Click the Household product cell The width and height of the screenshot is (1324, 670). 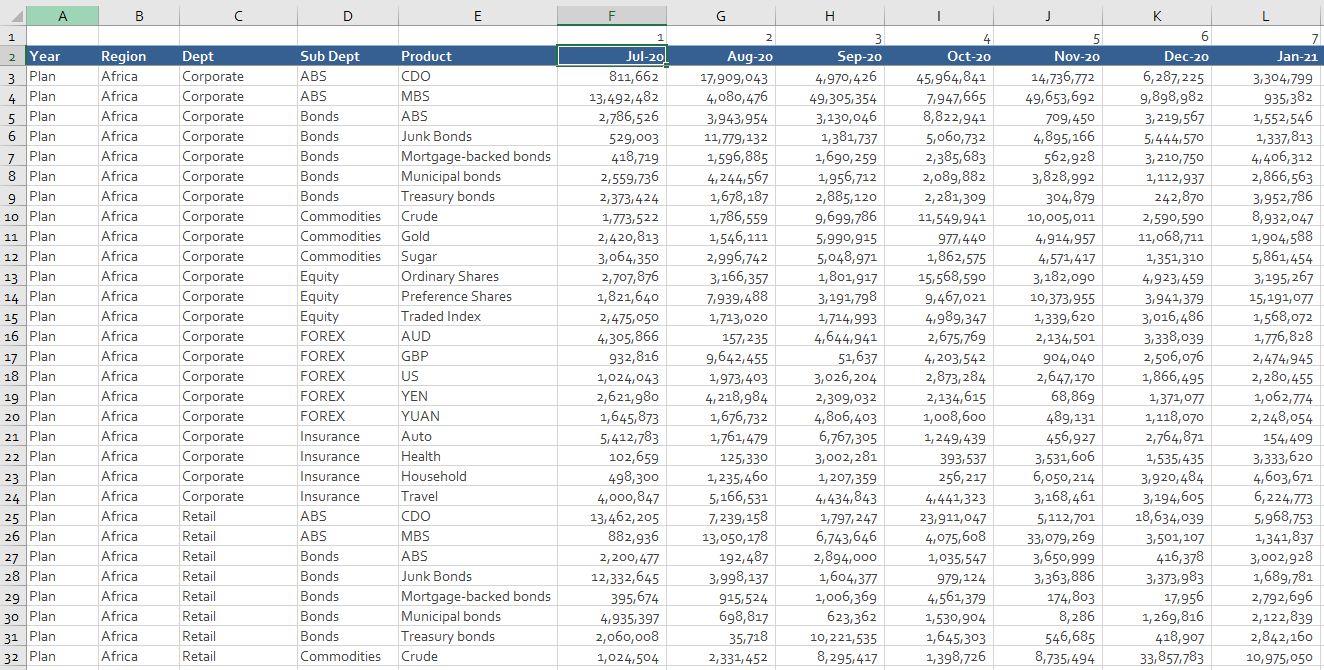click(478, 476)
